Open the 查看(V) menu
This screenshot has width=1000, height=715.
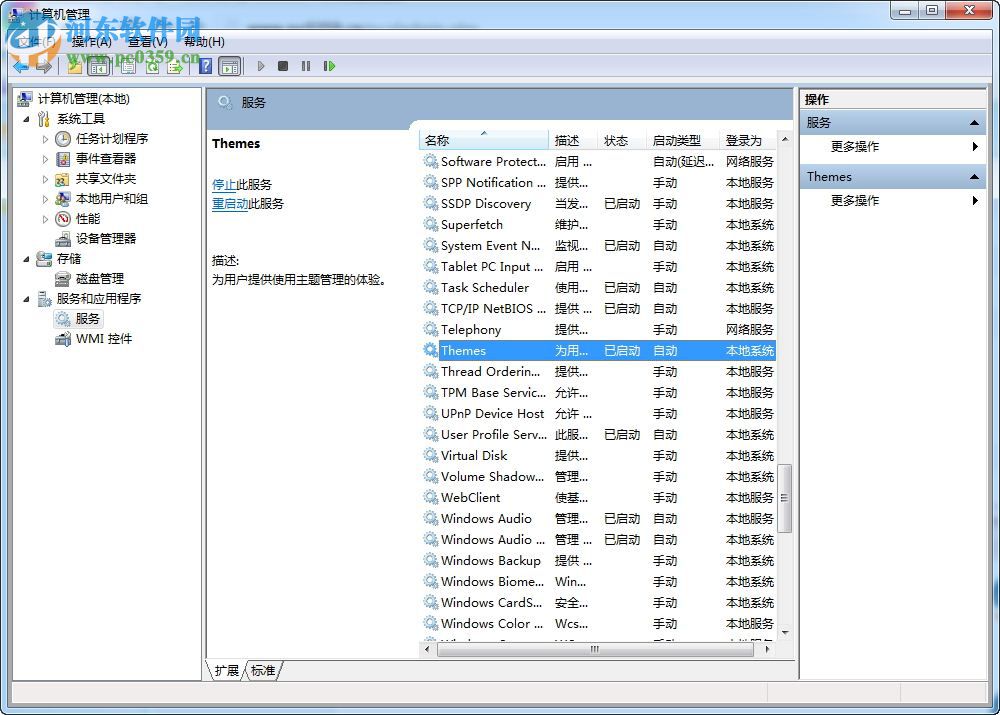[x=146, y=42]
